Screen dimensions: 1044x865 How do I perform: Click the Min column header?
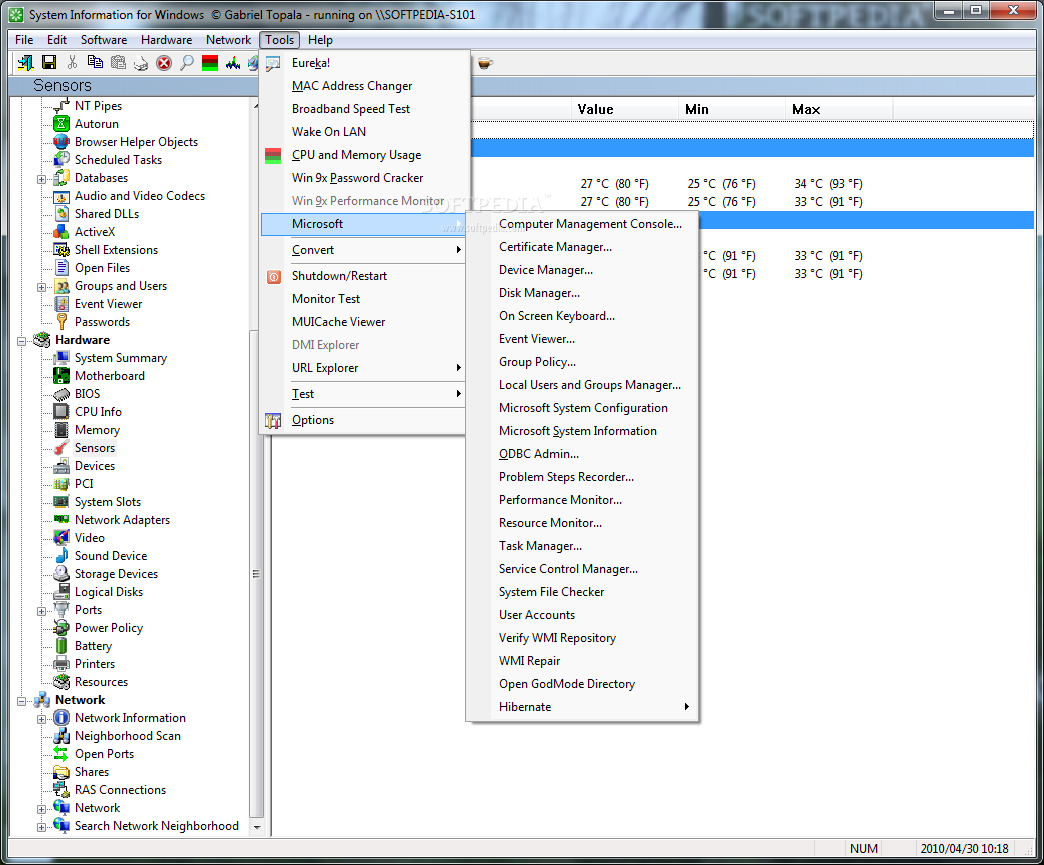(x=732, y=109)
